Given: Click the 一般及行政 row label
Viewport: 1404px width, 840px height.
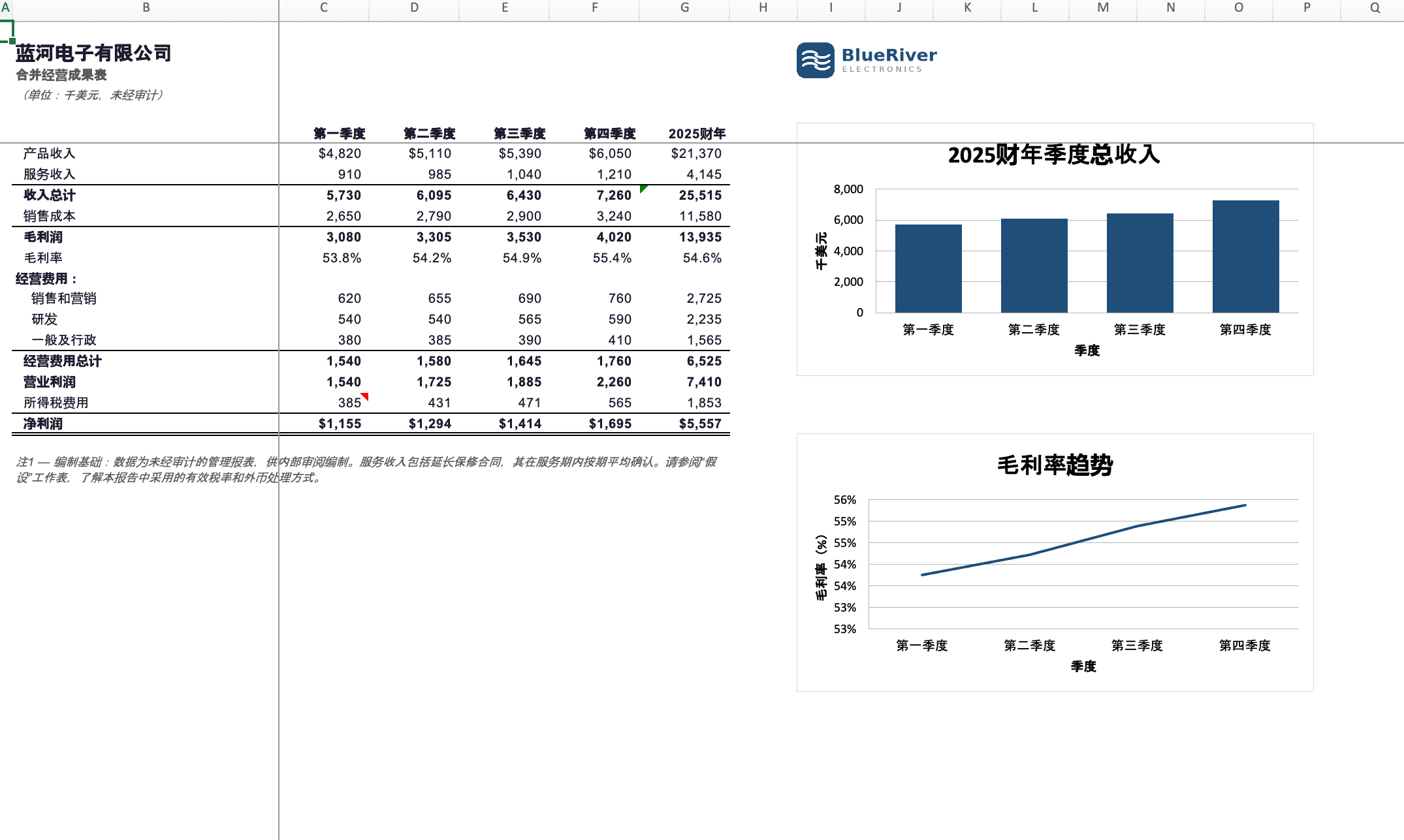Looking at the screenshot, I should pyautogui.click(x=63, y=340).
